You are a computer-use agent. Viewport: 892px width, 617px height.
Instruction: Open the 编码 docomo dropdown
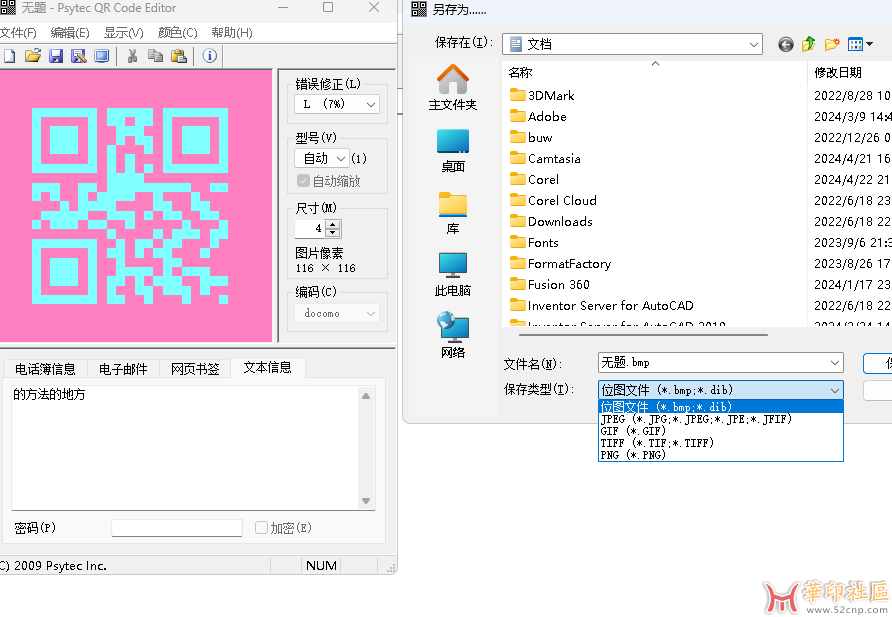point(337,313)
